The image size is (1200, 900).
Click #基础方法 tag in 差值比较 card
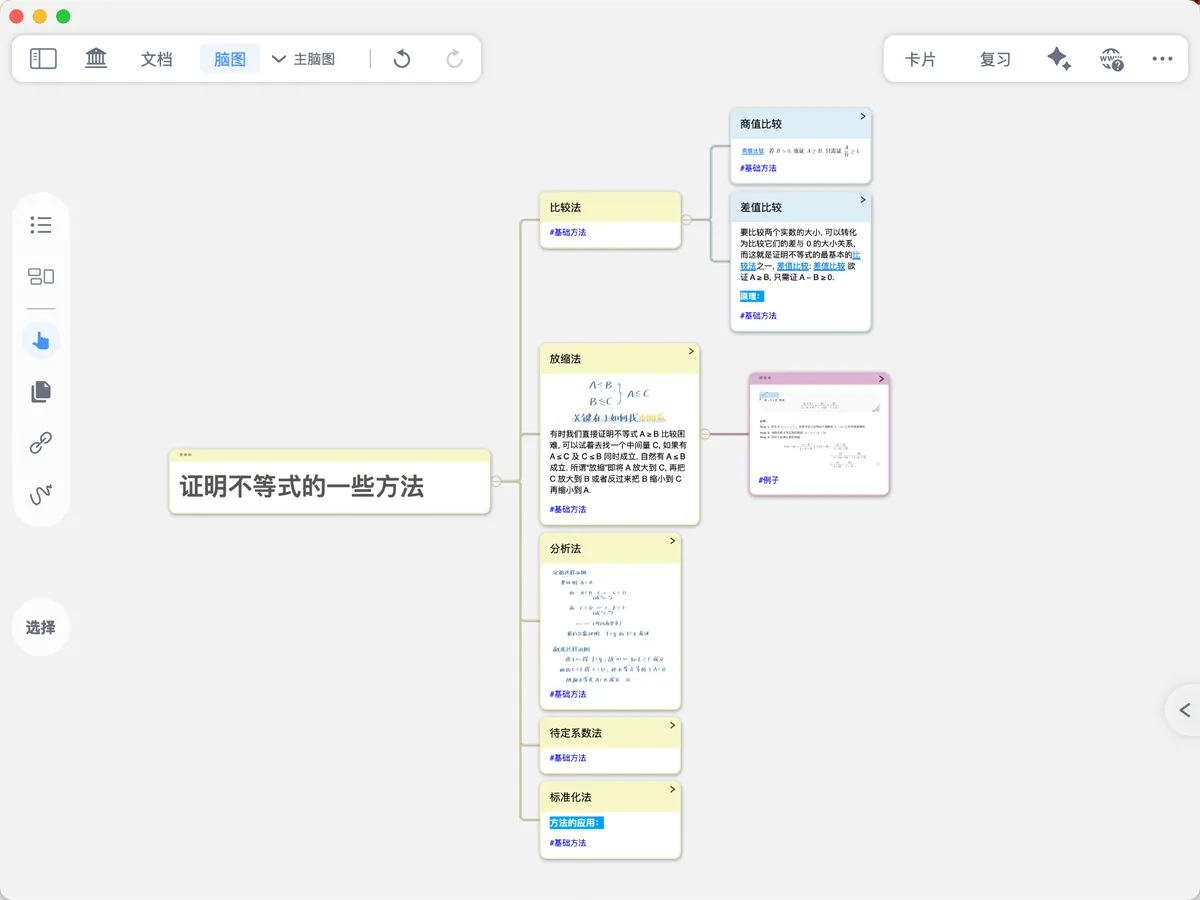pos(758,316)
